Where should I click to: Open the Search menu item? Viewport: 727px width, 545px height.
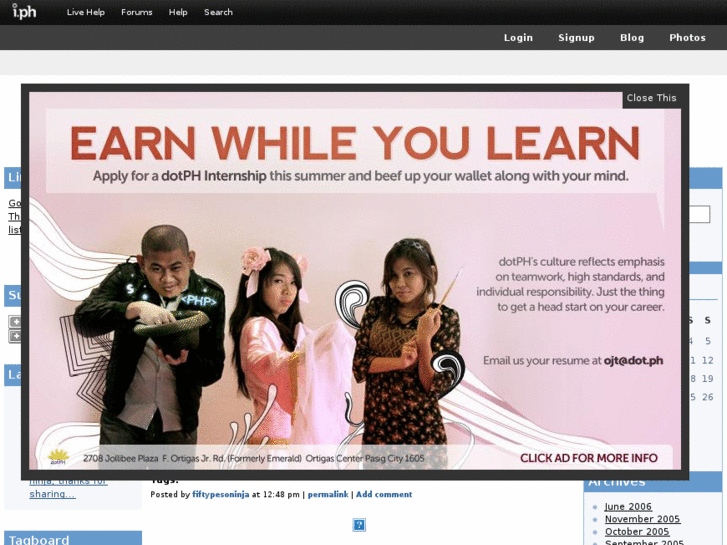218,12
